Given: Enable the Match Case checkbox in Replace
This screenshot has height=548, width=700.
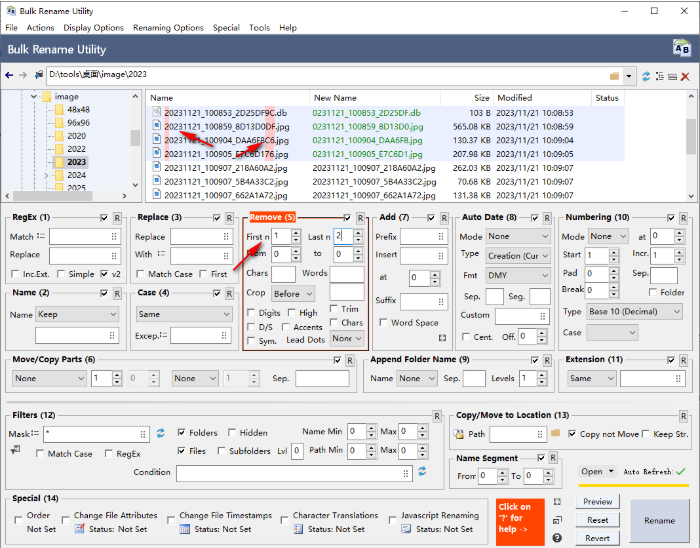Looking at the screenshot, I should coord(140,274).
